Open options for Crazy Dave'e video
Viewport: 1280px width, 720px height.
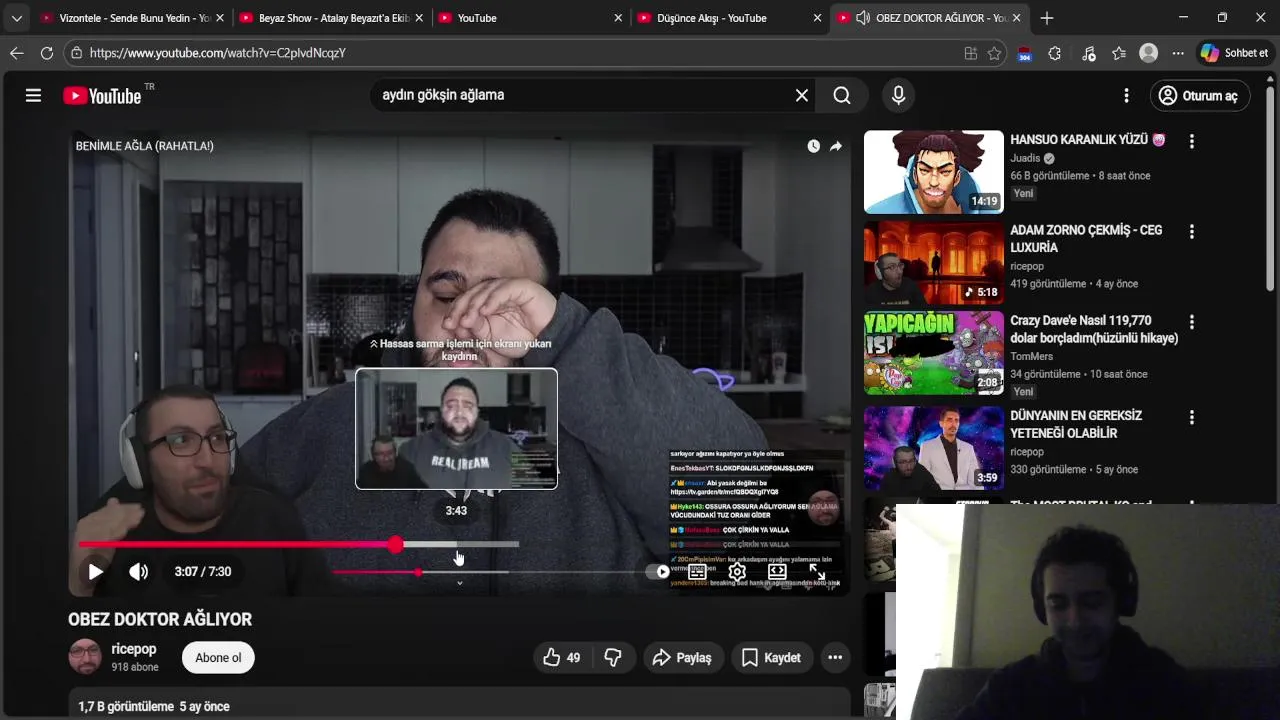click(x=1191, y=322)
